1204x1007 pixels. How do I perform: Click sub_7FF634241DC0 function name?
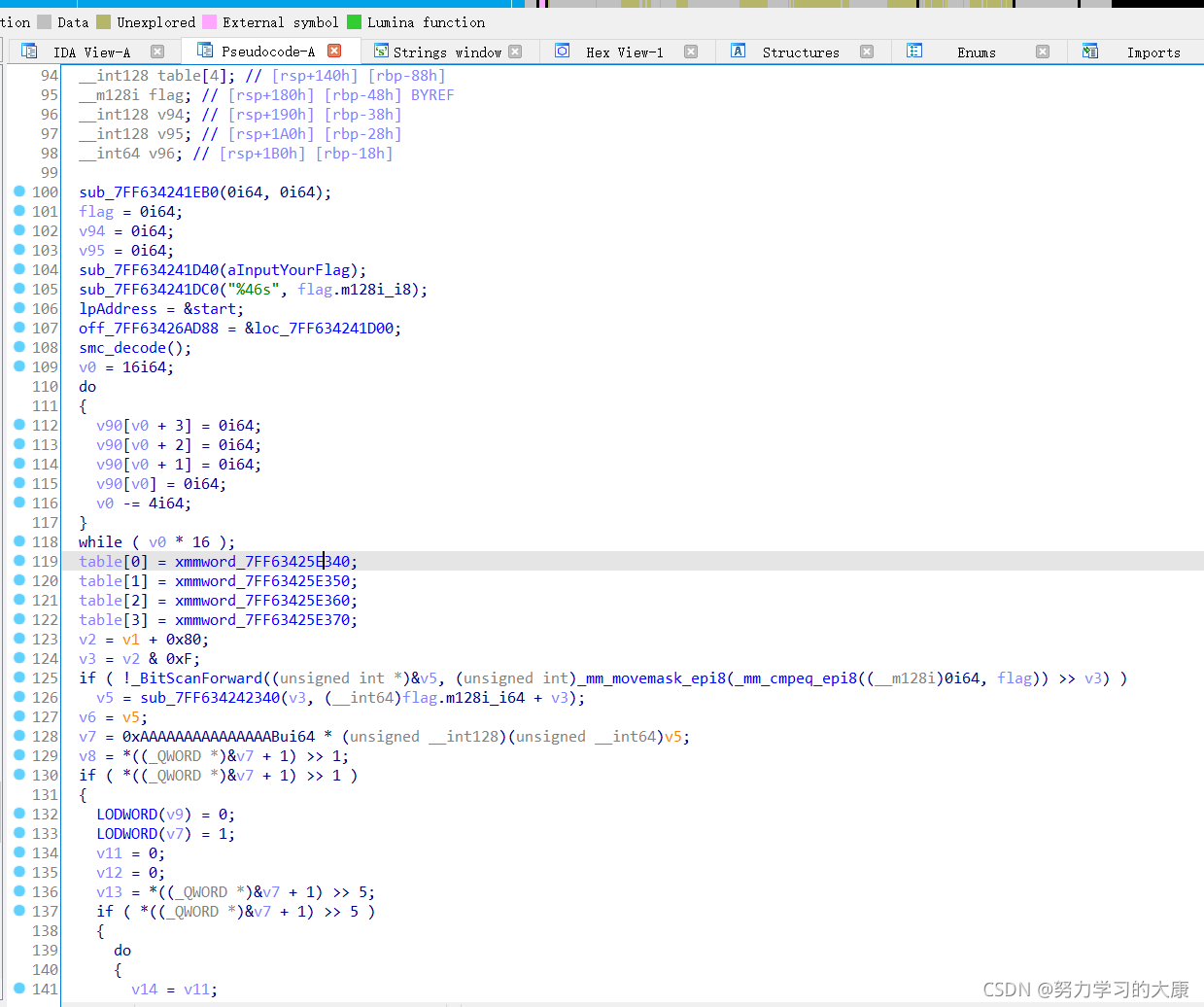coord(149,290)
